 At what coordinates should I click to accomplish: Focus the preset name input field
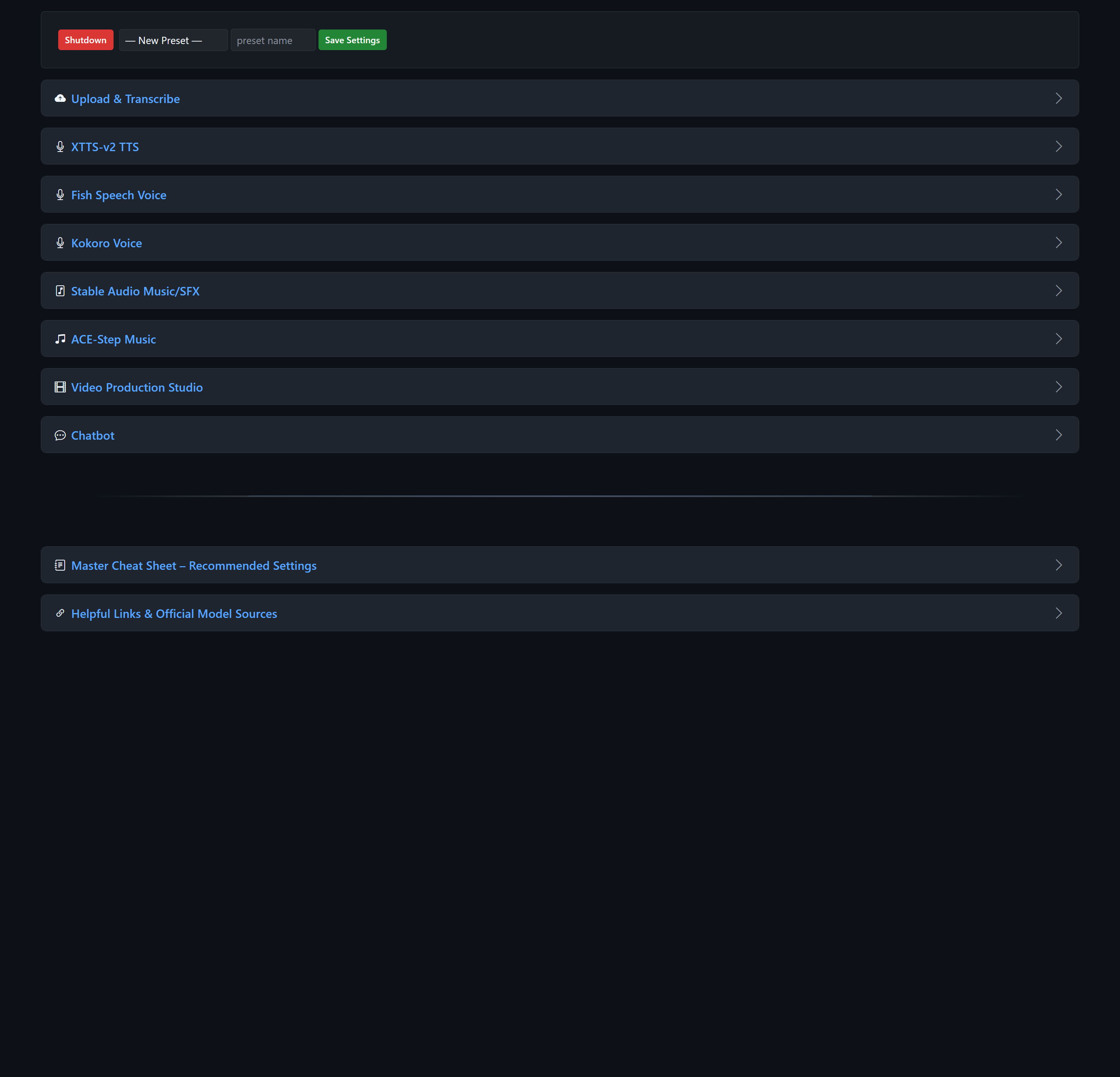click(272, 40)
